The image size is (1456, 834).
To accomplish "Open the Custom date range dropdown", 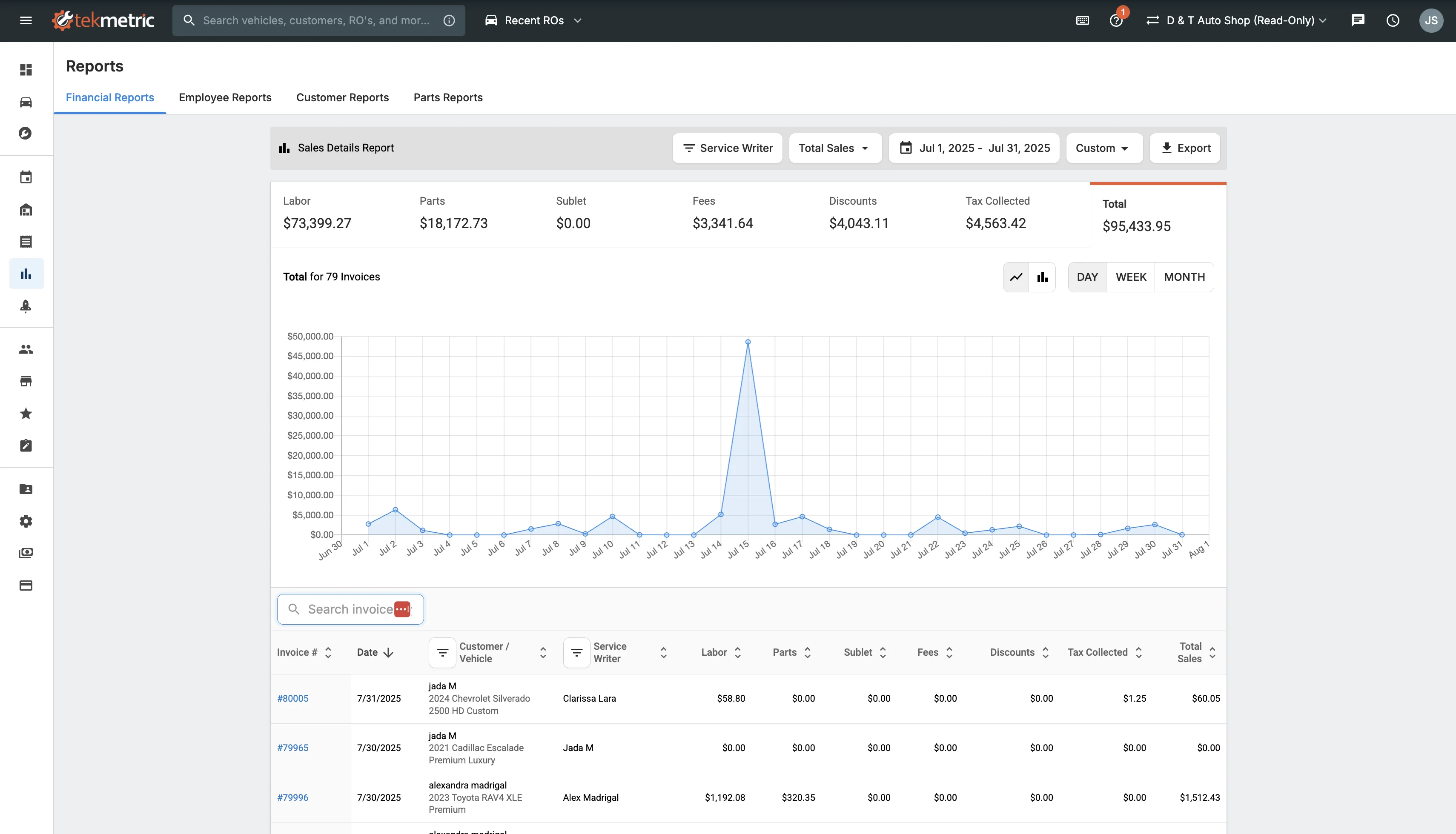I will tap(1103, 149).
